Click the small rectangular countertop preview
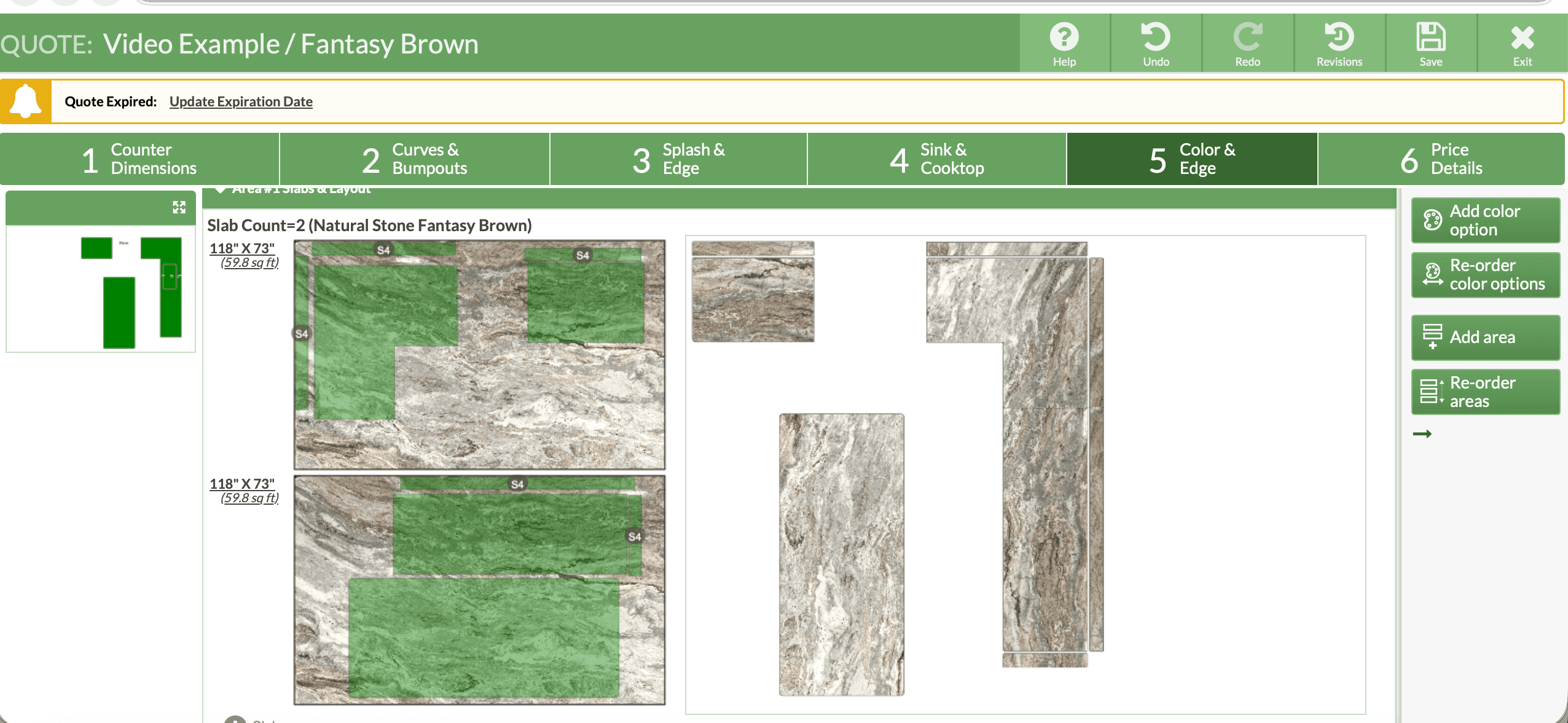 [x=753, y=299]
